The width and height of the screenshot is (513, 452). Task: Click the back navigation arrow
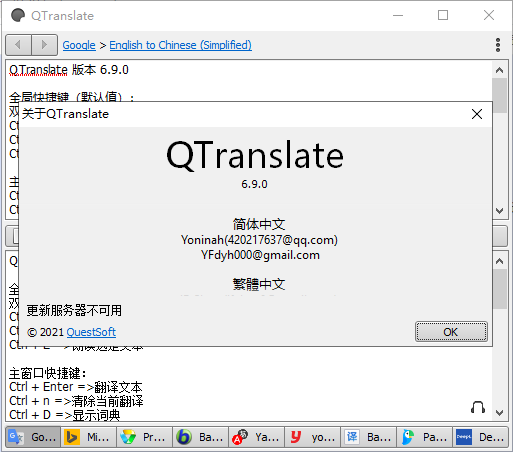pos(19,45)
